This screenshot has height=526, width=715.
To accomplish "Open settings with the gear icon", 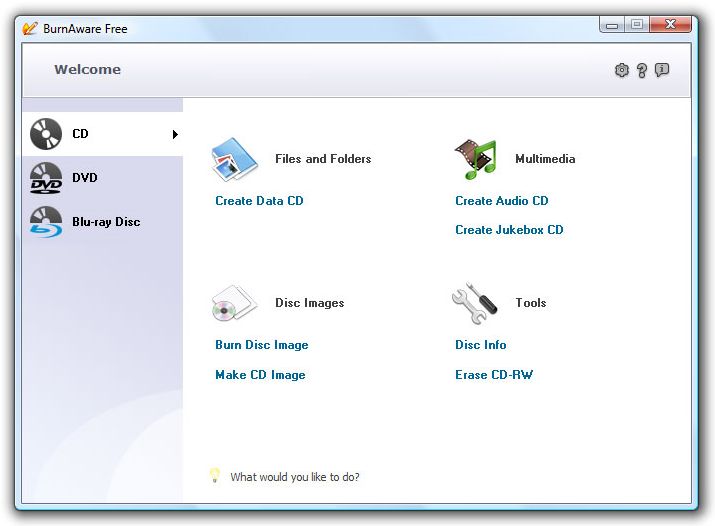I will 622,70.
